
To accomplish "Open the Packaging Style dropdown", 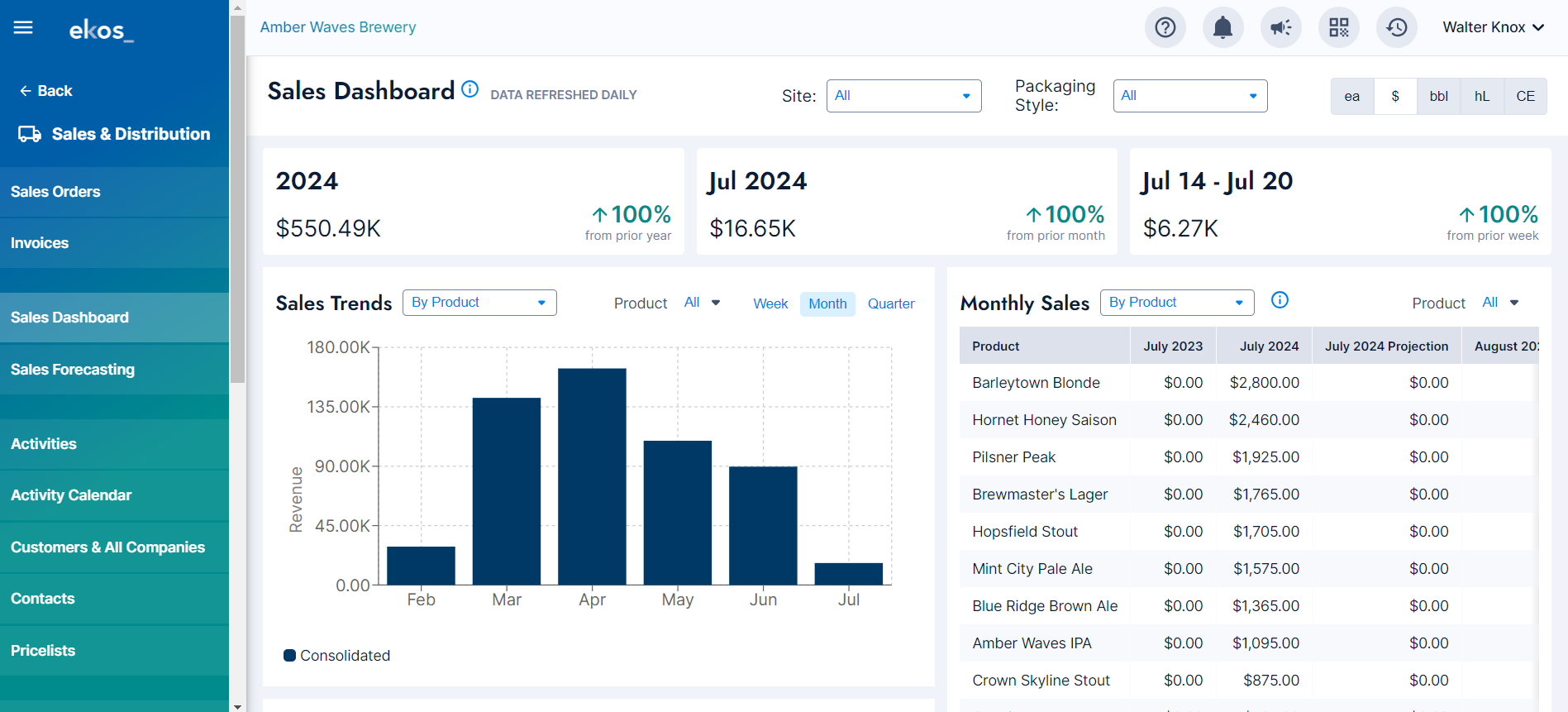I will [x=1190, y=96].
